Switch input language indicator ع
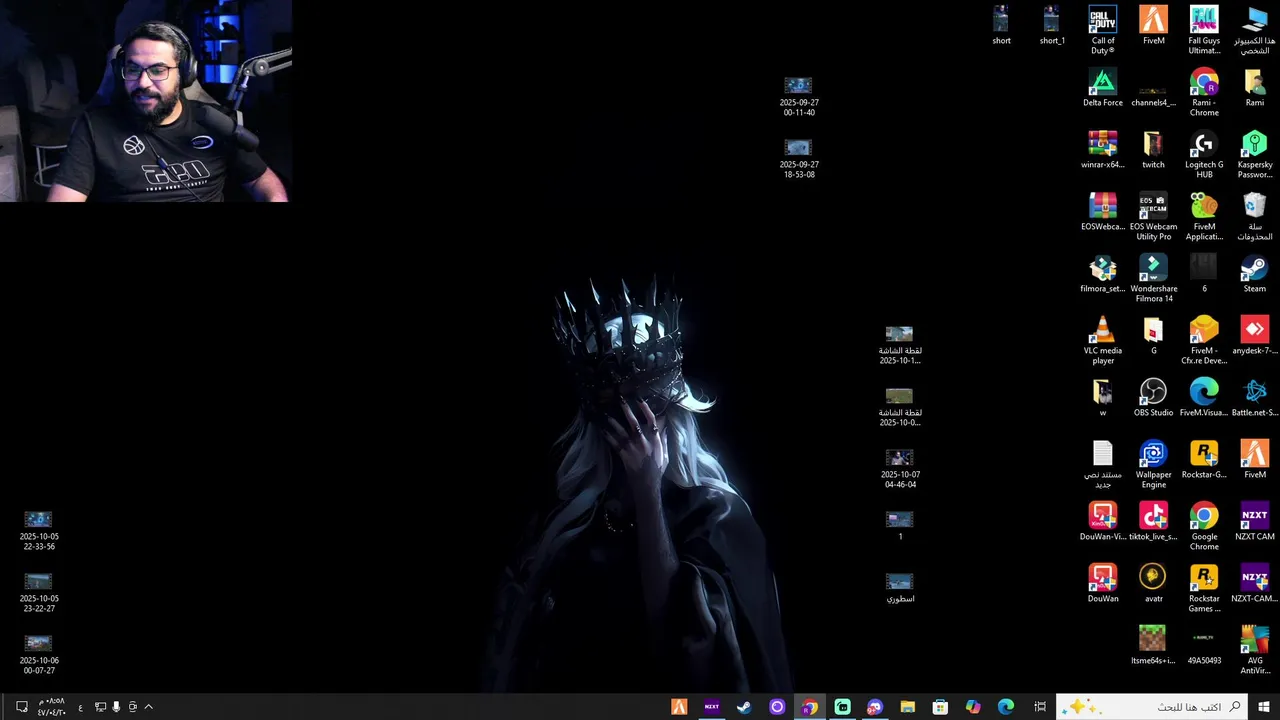The width and height of the screenshot is (1280, 720). pos(81,707)
